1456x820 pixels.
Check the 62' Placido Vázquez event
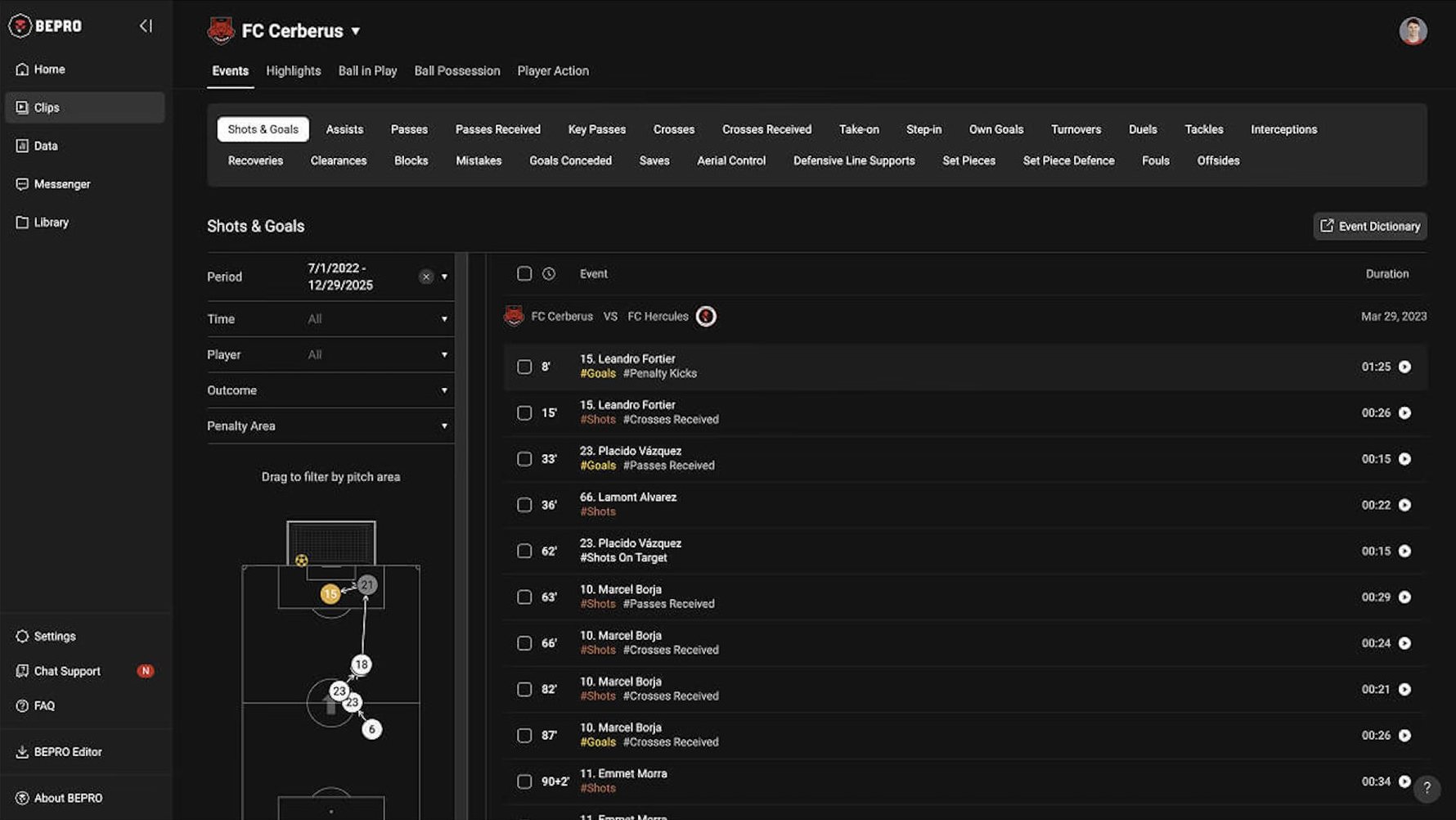point(524,552)
